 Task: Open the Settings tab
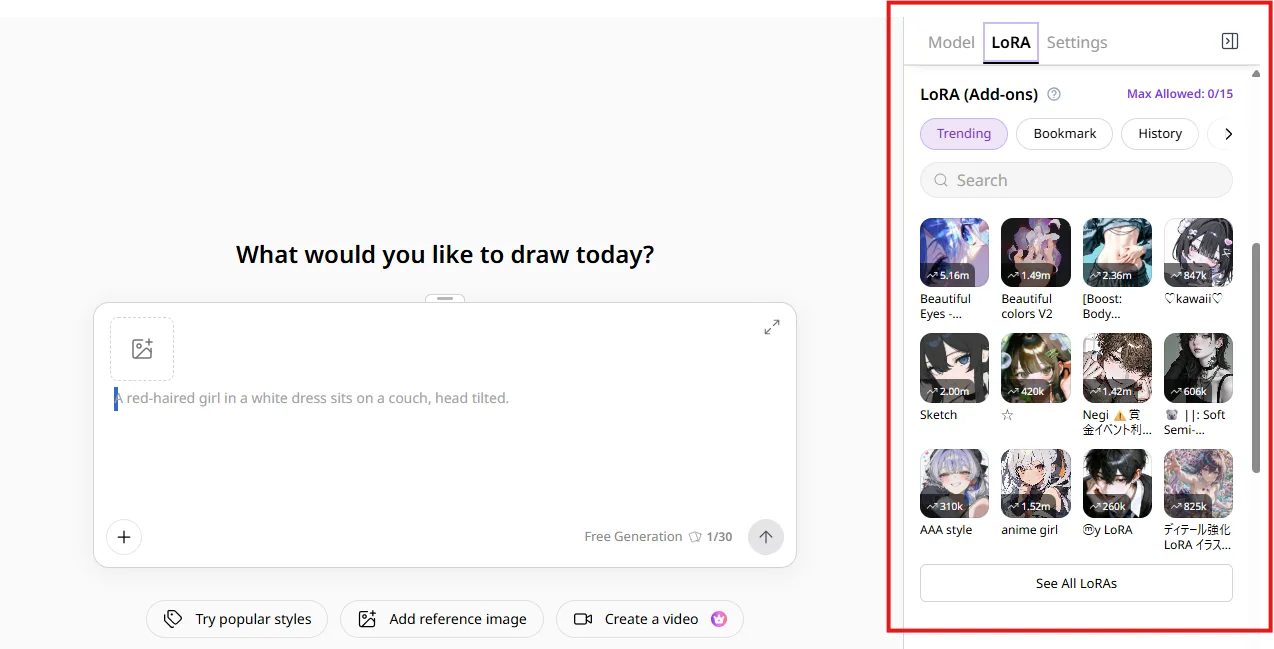click(x=1077, y=42)
